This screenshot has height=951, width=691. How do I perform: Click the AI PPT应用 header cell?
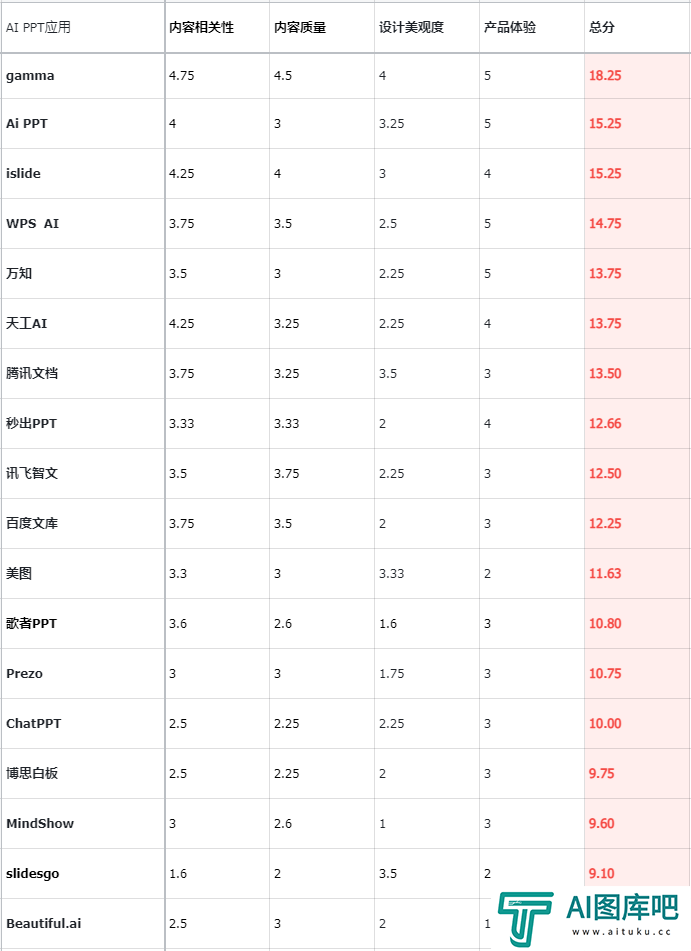[38, 27]
